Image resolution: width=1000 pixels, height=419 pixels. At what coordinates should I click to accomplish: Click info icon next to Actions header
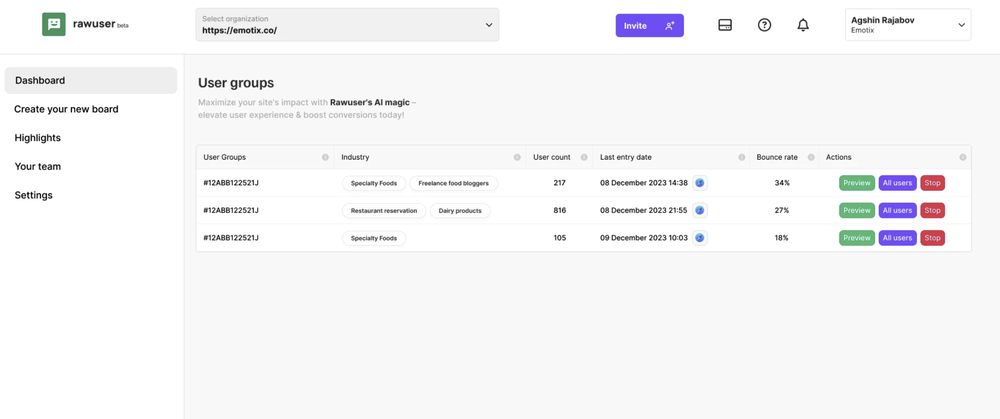pyautogui.click(x=963, y=157)
